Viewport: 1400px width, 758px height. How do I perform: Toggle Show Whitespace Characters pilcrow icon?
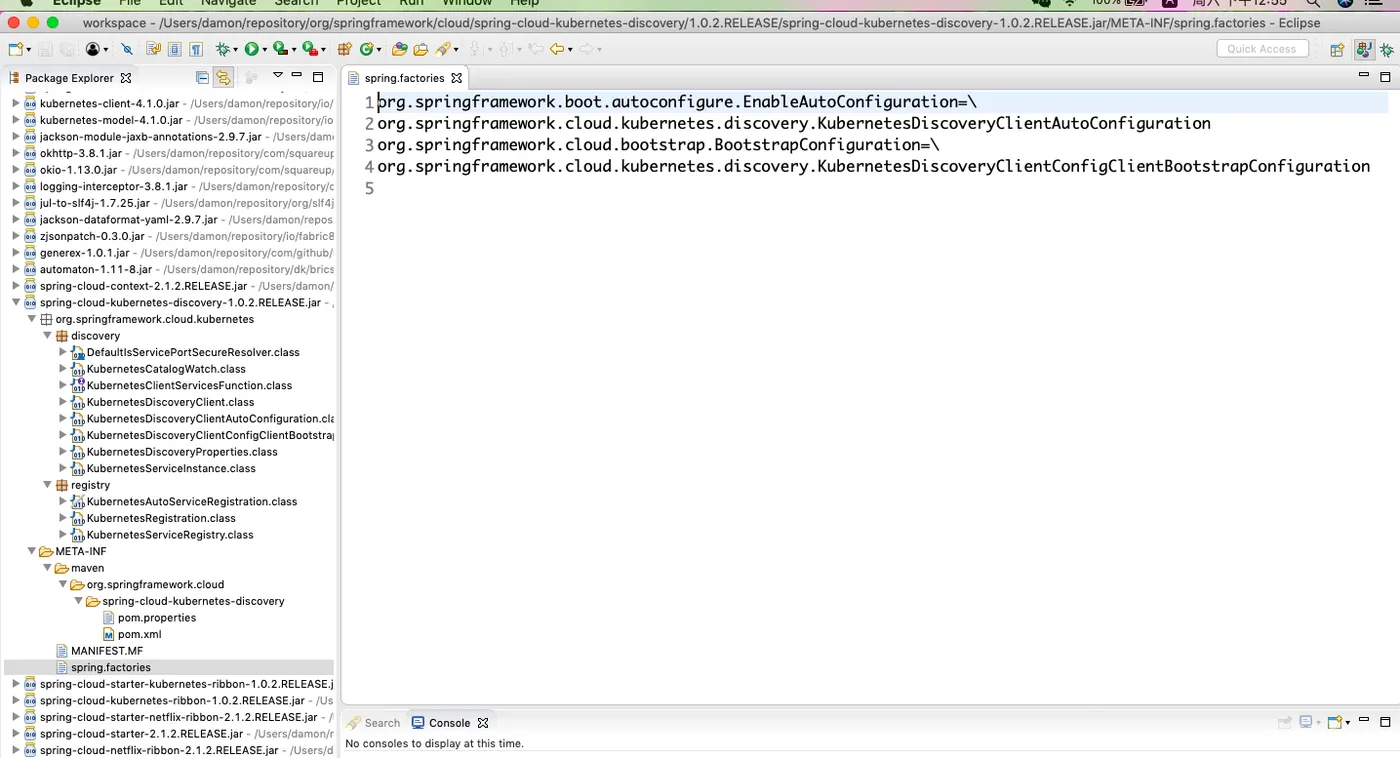[x=196, y=49]
